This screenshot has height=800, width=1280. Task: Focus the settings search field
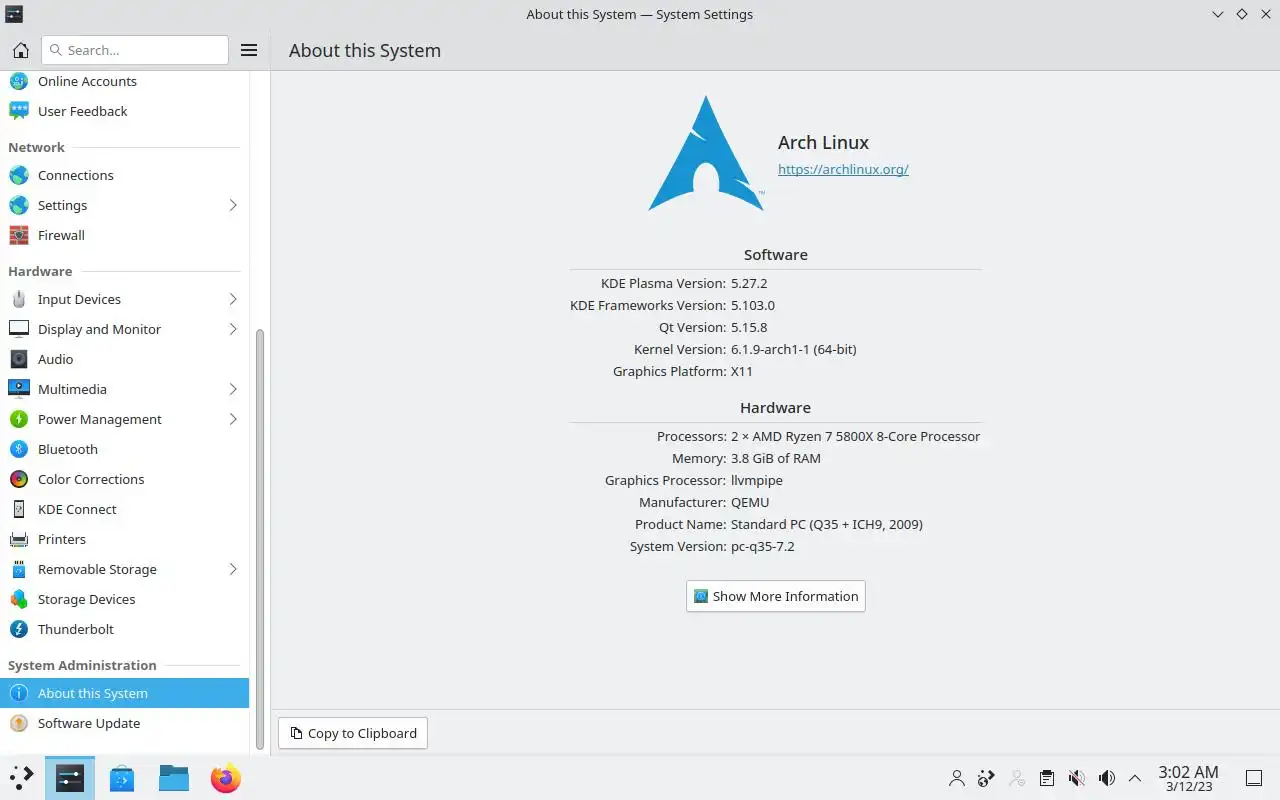click(x=135, y=50)
